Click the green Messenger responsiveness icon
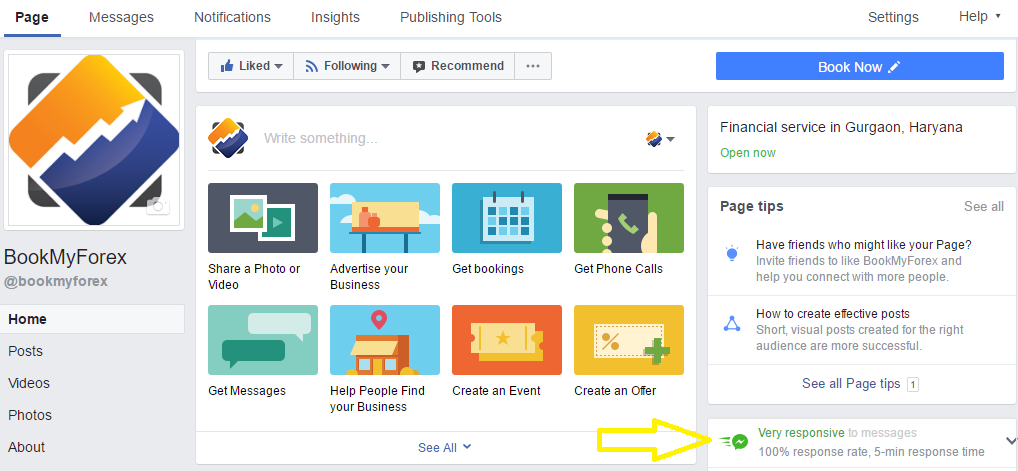 [x=734, y=442]
